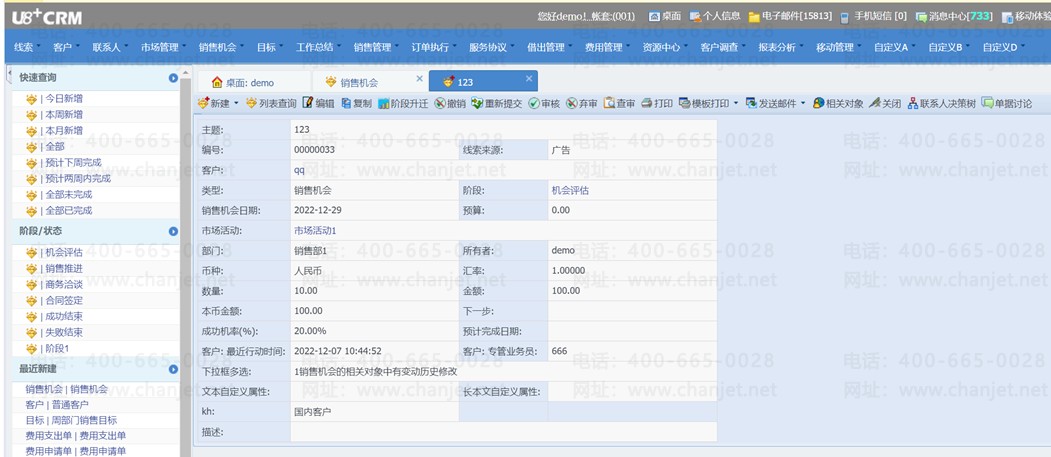Expand the 发送邮件 dropdown arrow
This screenshot has width=1051, height=457.
click(803, 104)
